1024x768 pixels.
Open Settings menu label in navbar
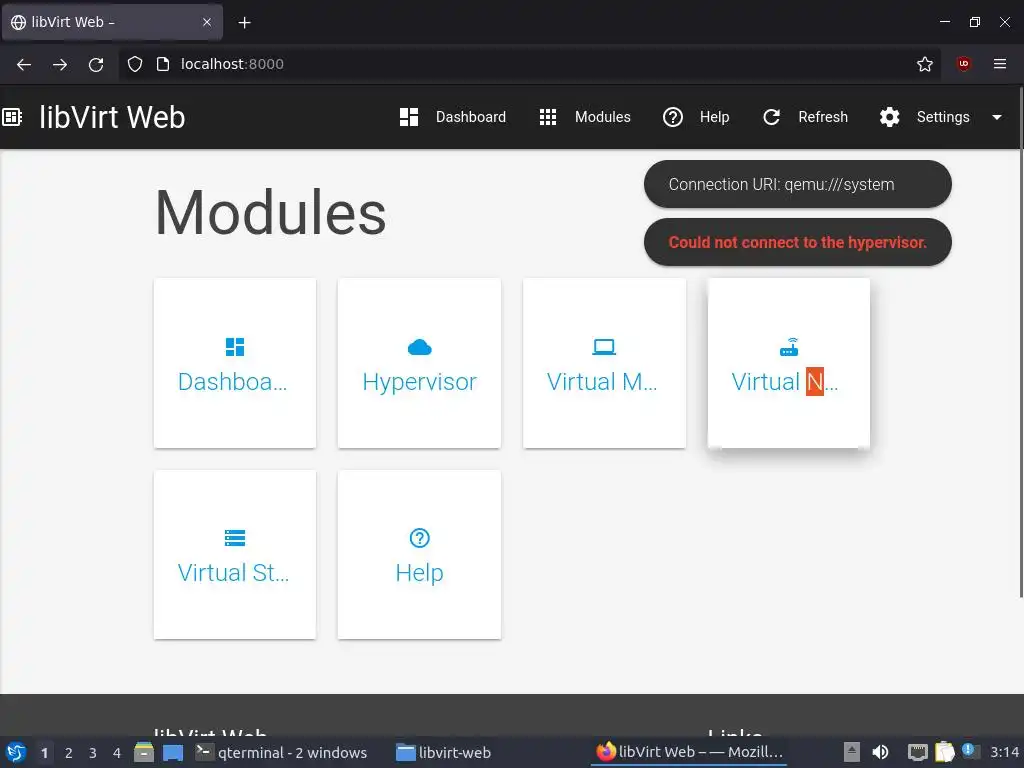[x=943, y=117]
